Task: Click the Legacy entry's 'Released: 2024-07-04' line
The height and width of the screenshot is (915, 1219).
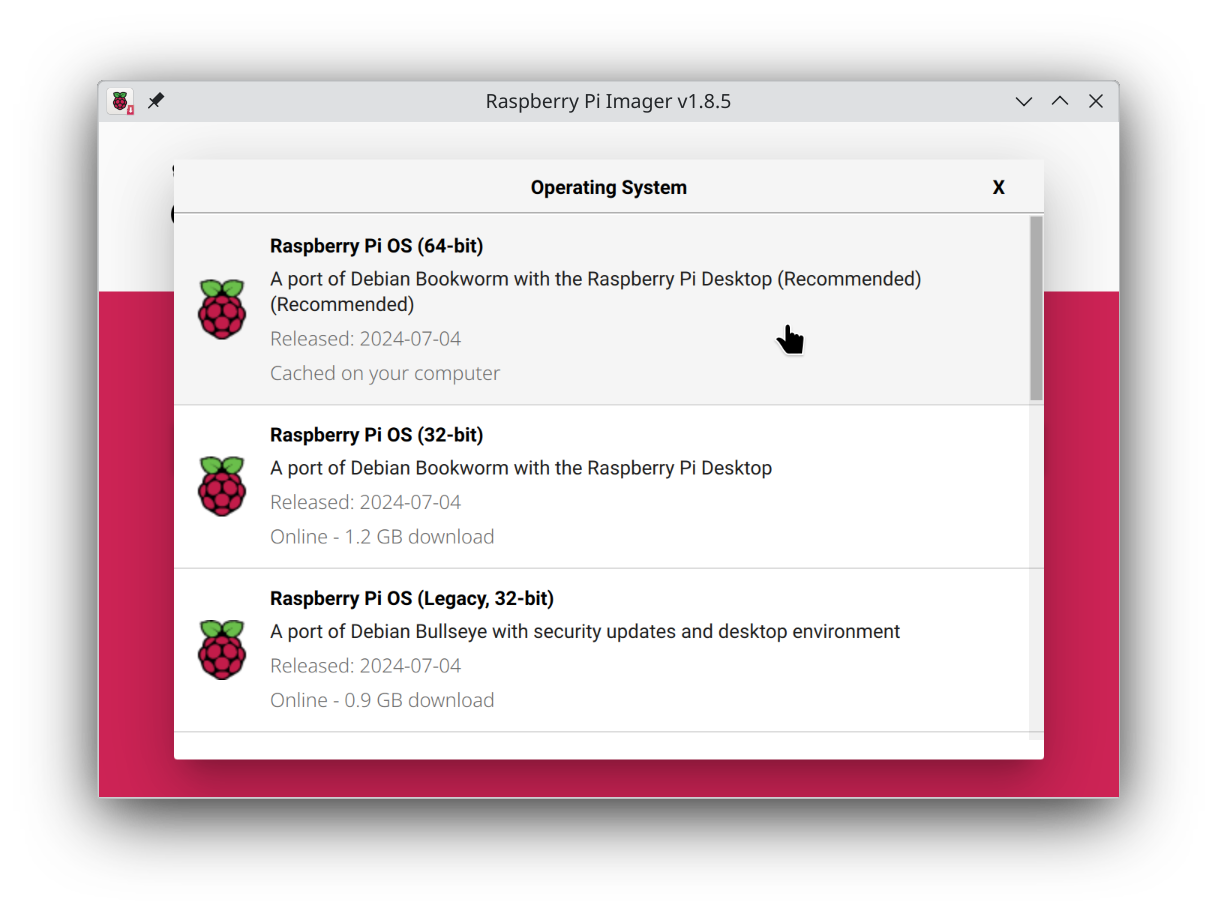Action: [365, 666]
